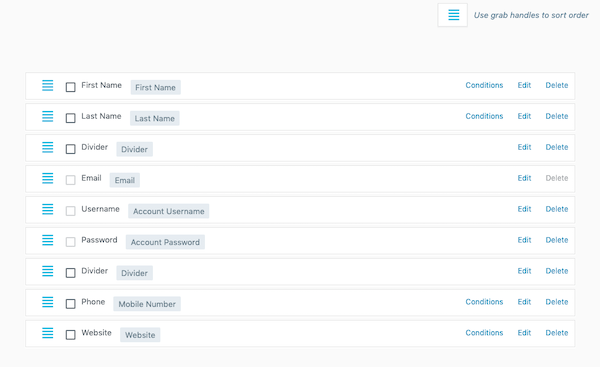The width and height of the screenshot is (600, 367).
Task: Click the sort handle for Last Name row
Action: click(47, 116)
